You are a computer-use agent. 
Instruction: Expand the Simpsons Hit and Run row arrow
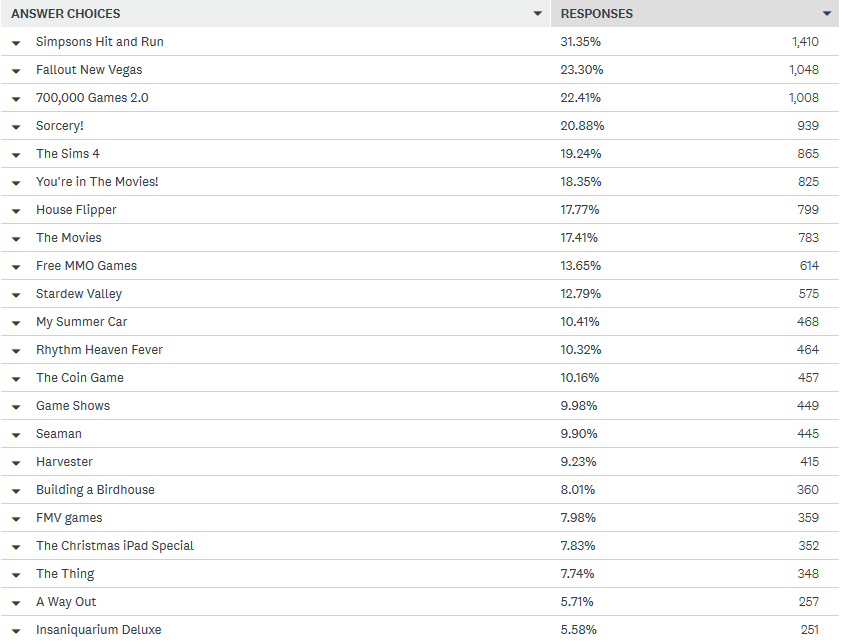pos(16,43)
